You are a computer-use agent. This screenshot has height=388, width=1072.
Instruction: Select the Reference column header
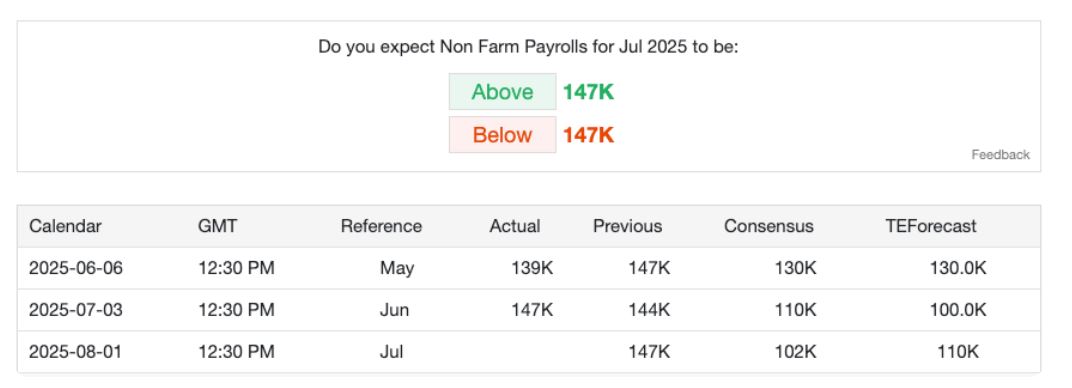pos(381,226)
